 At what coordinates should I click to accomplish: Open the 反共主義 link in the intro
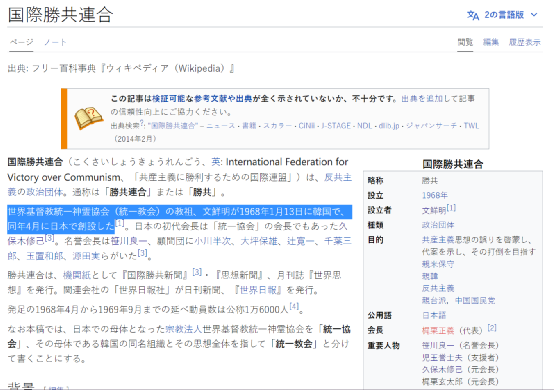click(x=338, y=177)
